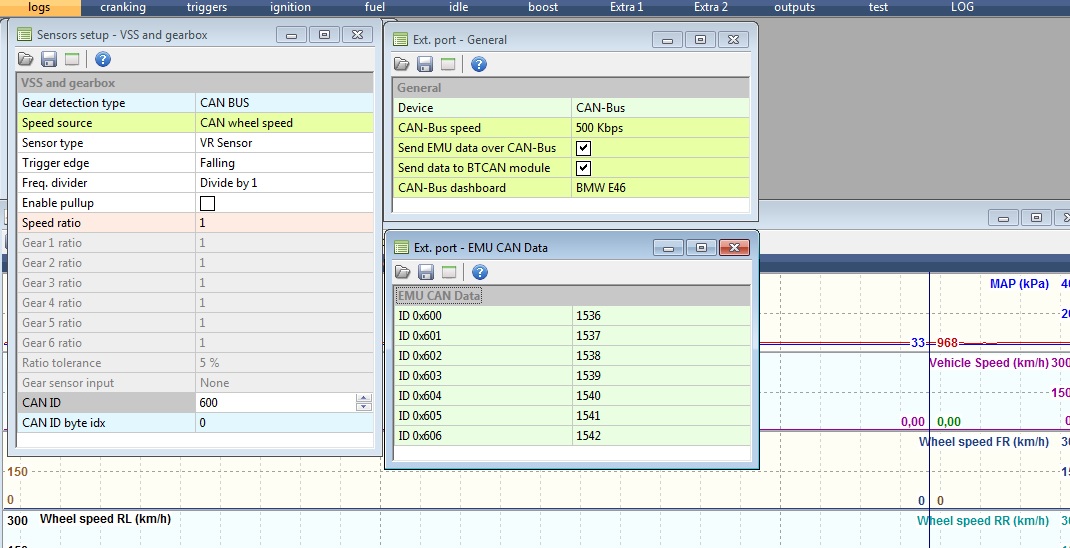Click help icon in EMU CAN Data toolbar
The height and width of the screenshot is (548, 1070).
coord(479,272)
